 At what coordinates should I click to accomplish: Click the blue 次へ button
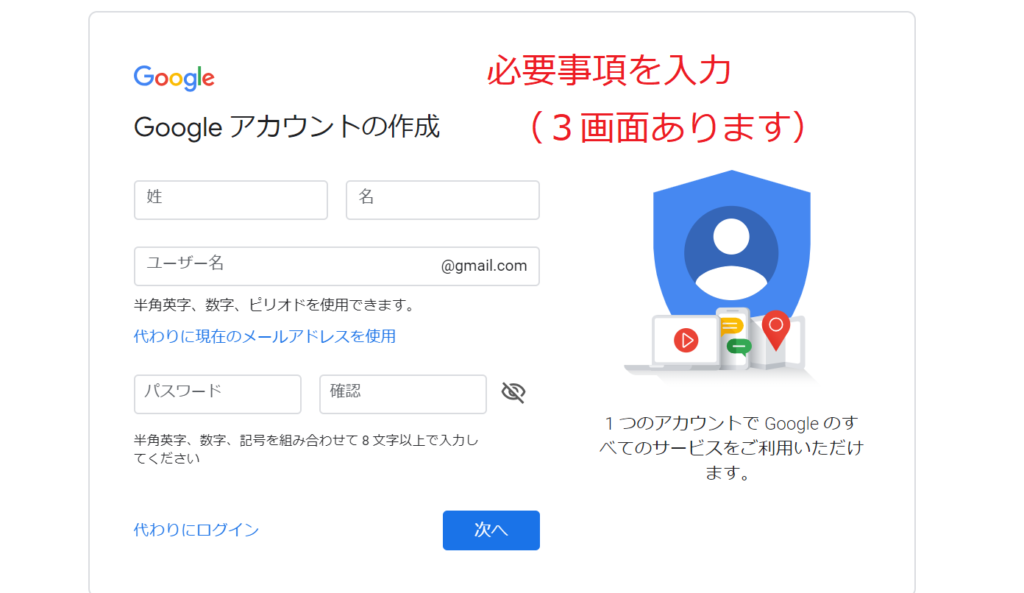pos(491,530)
